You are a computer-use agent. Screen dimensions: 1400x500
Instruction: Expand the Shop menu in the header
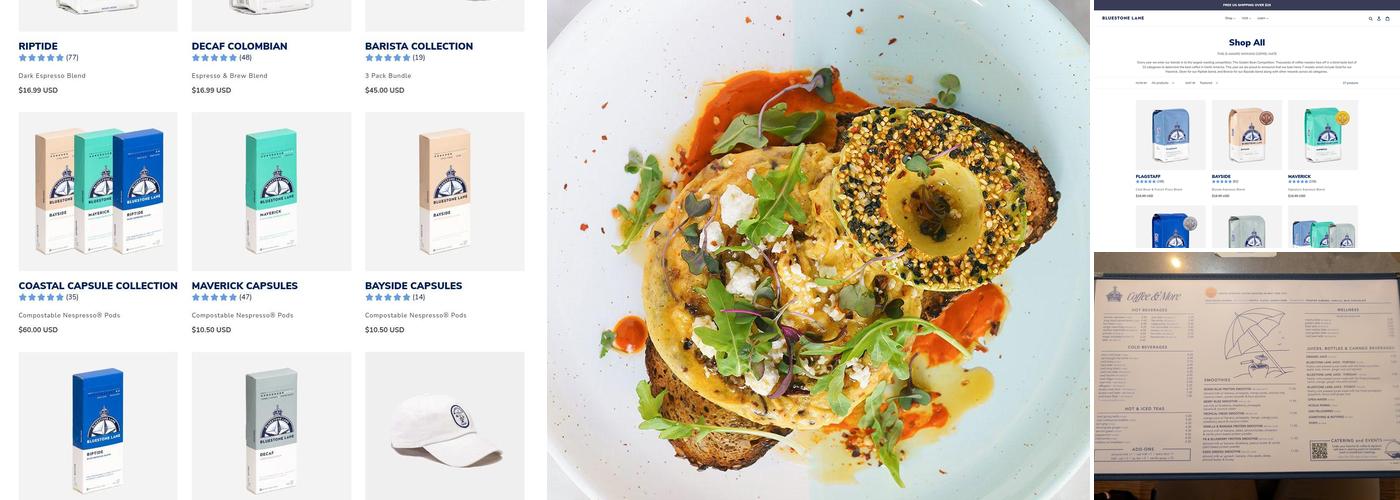click(1230, 18)
